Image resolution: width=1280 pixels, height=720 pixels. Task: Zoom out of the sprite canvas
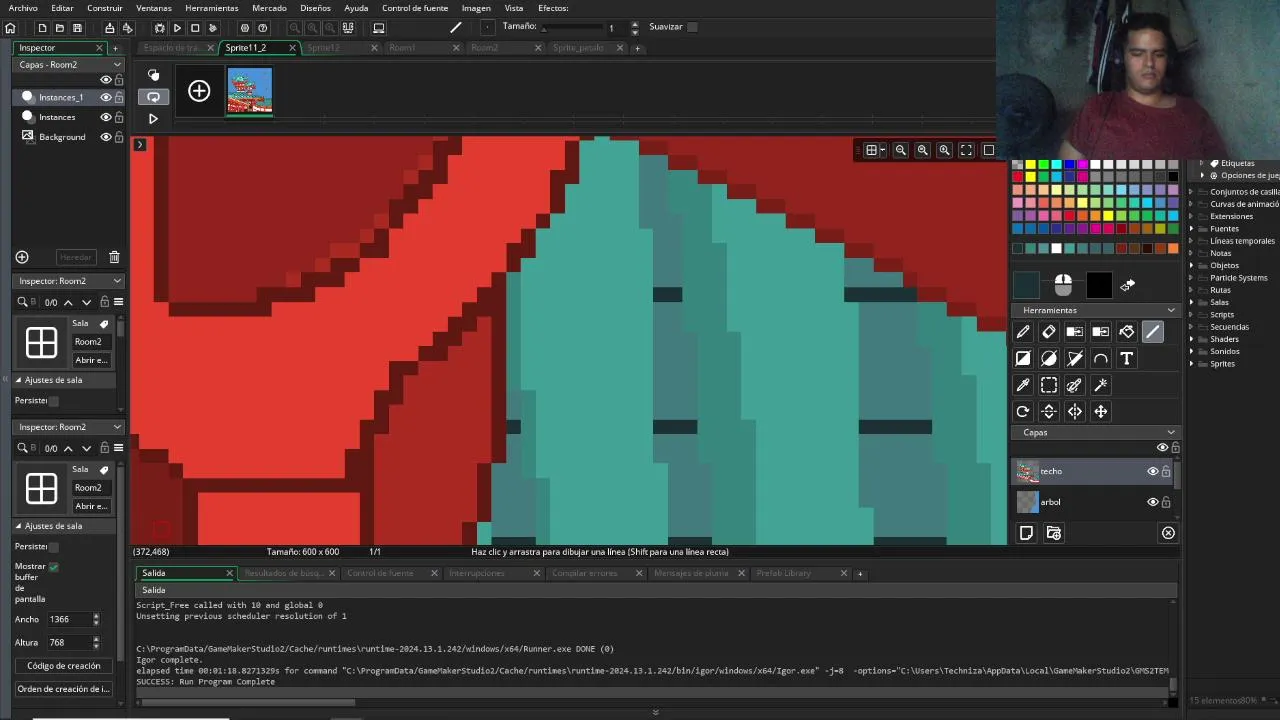[900, 150]
